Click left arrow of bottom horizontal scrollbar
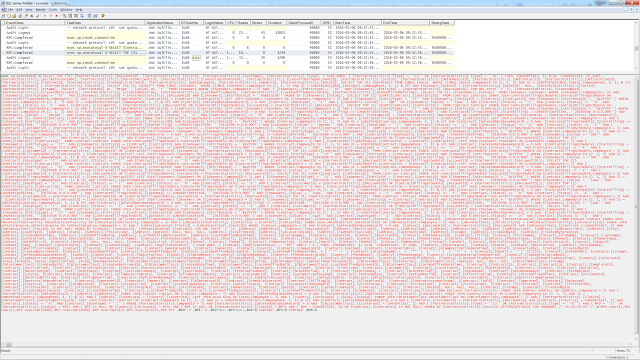 [x=3, y=344]
